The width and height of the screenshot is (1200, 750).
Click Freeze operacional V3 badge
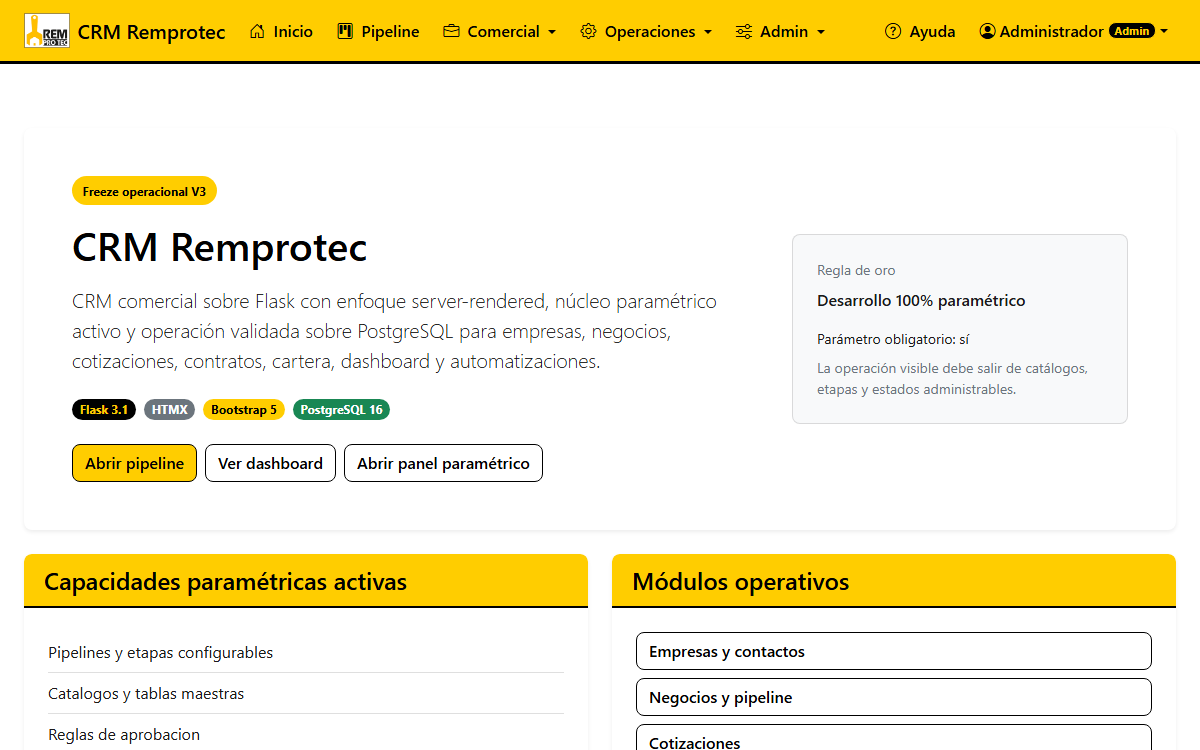(x=144, y=191)
